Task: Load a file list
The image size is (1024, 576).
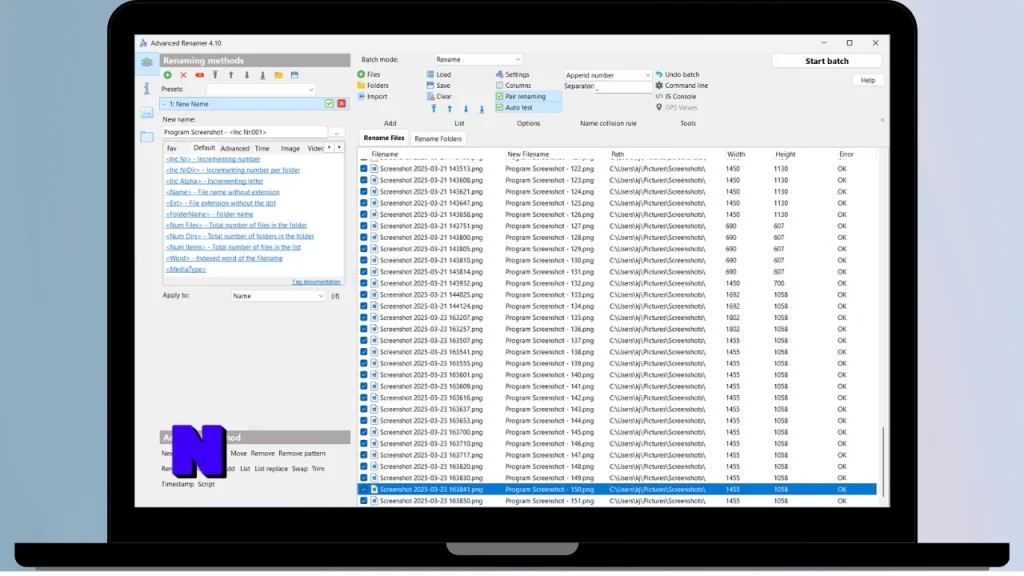Action: tap(439, 74)
